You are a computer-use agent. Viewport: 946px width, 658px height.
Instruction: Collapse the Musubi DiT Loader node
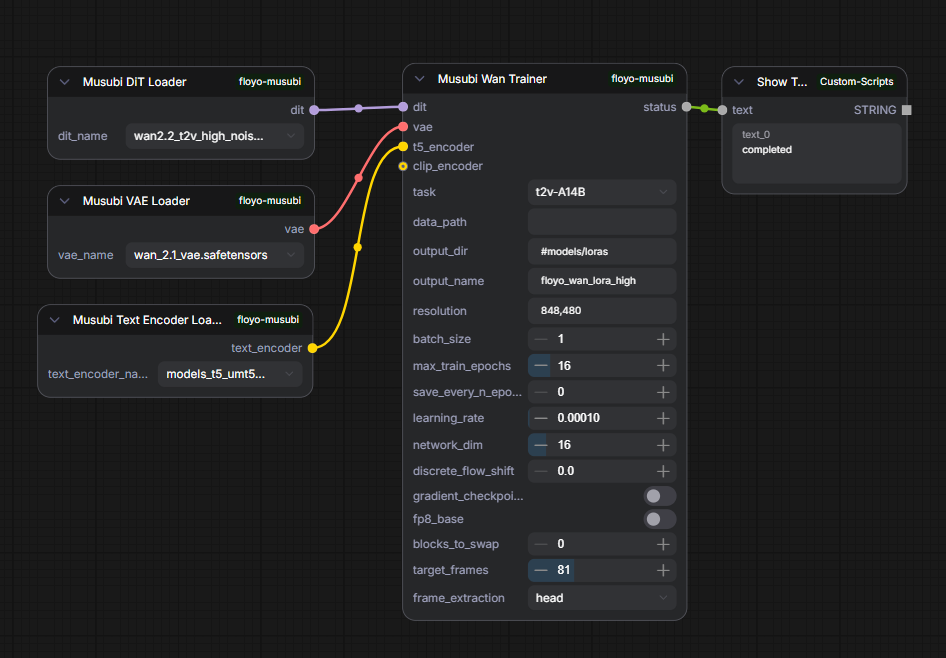(x=65, y=82)
